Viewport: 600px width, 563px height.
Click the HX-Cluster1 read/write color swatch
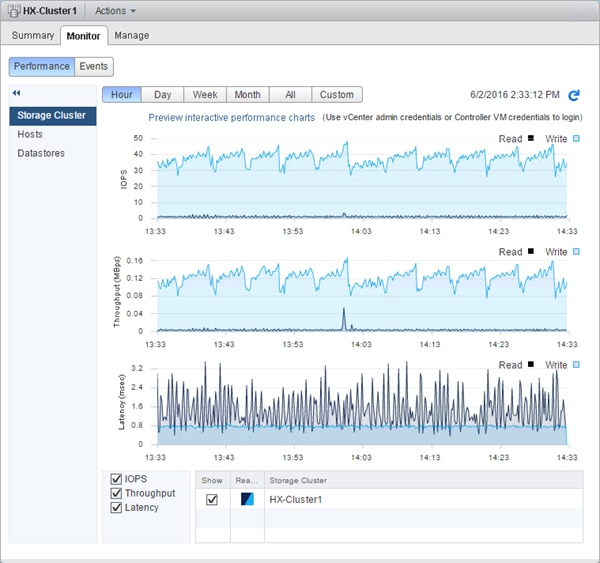tap(247, 499)
